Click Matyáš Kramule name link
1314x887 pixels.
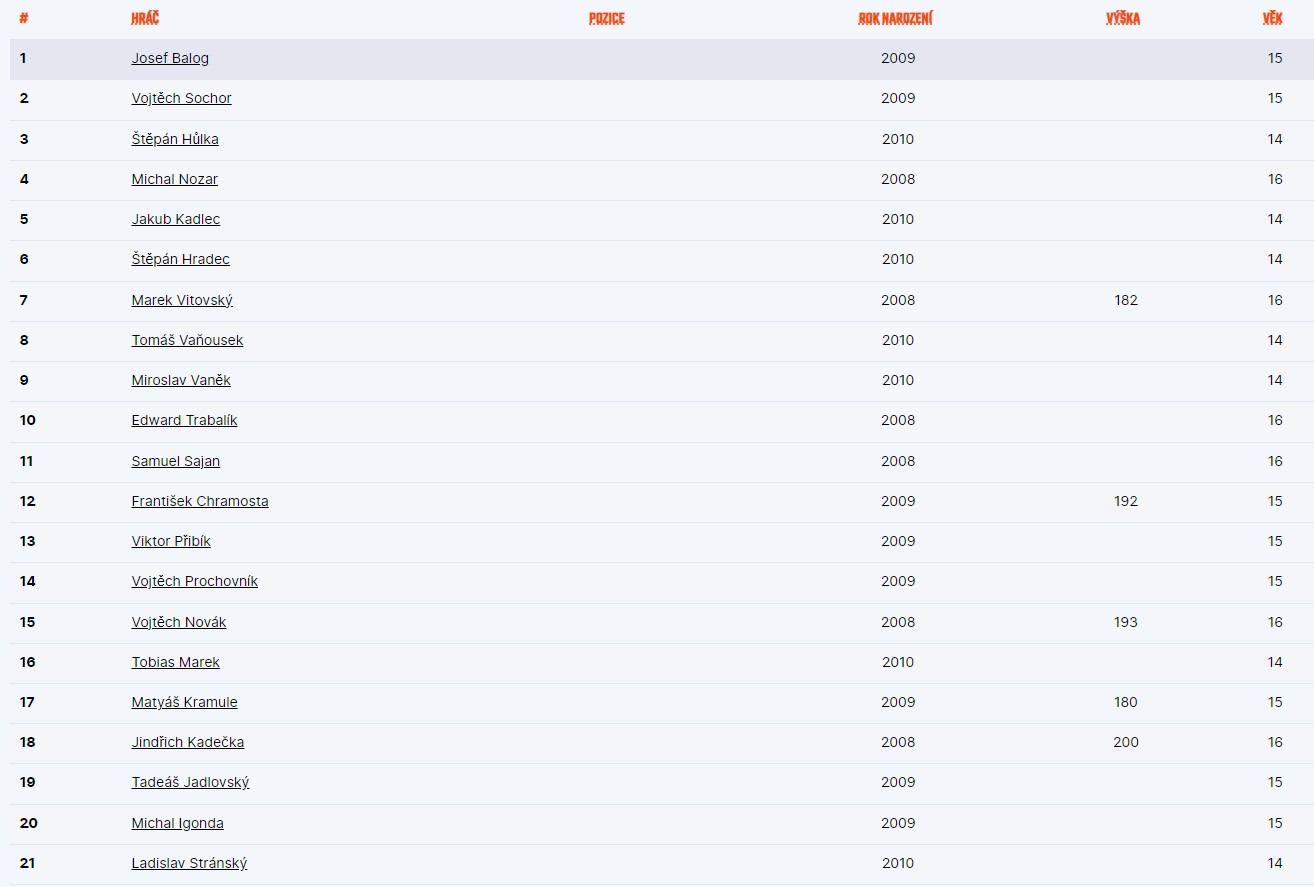184,702
